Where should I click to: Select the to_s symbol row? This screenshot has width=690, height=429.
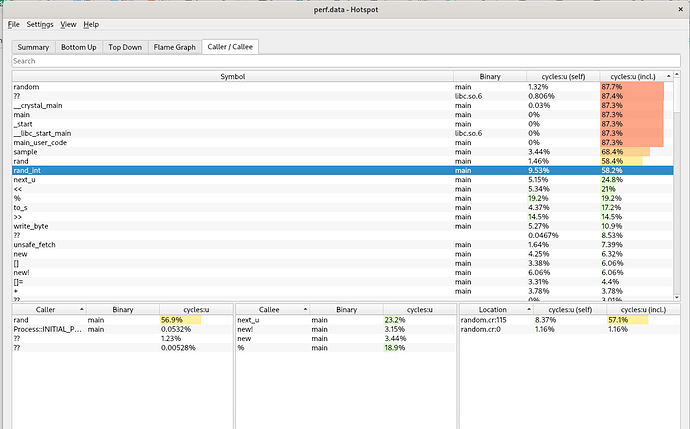343,208
